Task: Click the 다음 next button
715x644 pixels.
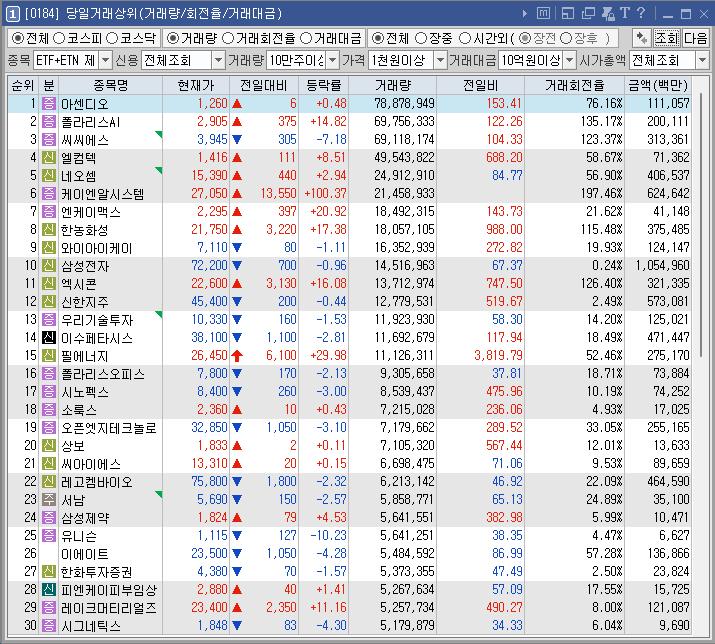Action: click(695, 38)
